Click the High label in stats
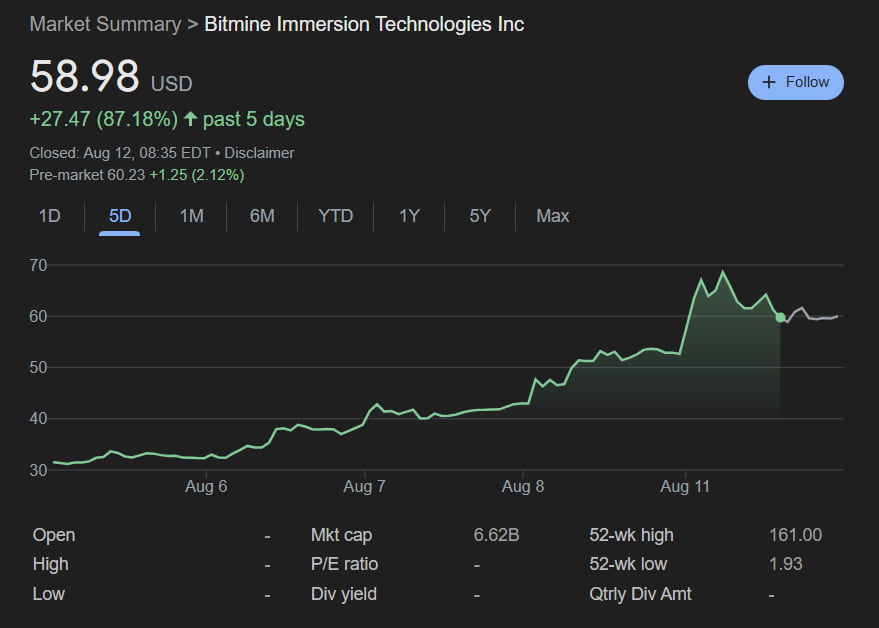Screen dimensions: 879x628 click(50, 564)
